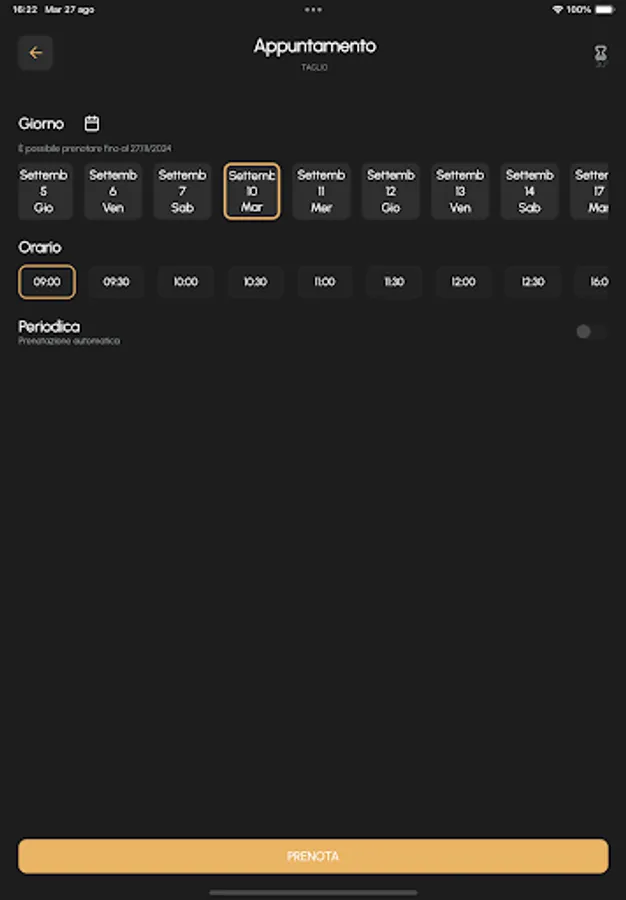The width and height of the screenshot is (626, 900).
Task: Pick the 12:00 time slot
Action: point(463,282)
